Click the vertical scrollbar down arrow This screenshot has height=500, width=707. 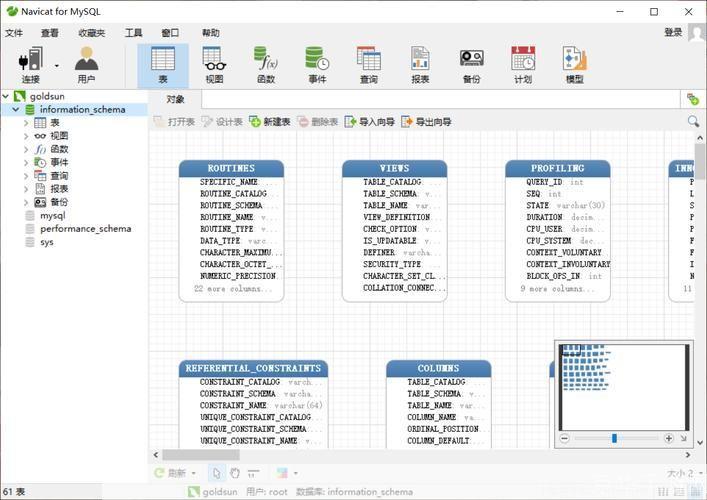click(700, 442)
